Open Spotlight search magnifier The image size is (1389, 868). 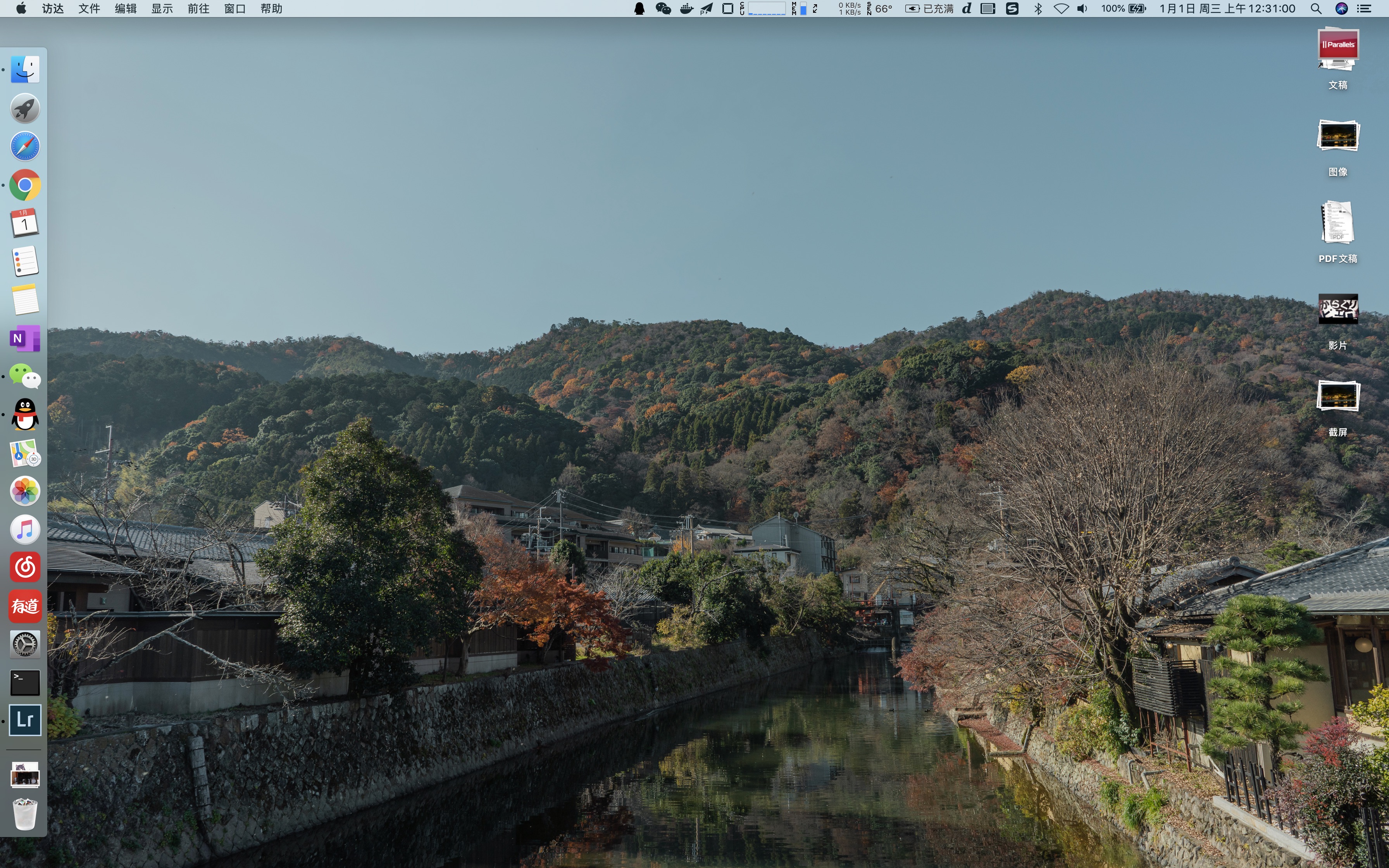[1316, 9]
